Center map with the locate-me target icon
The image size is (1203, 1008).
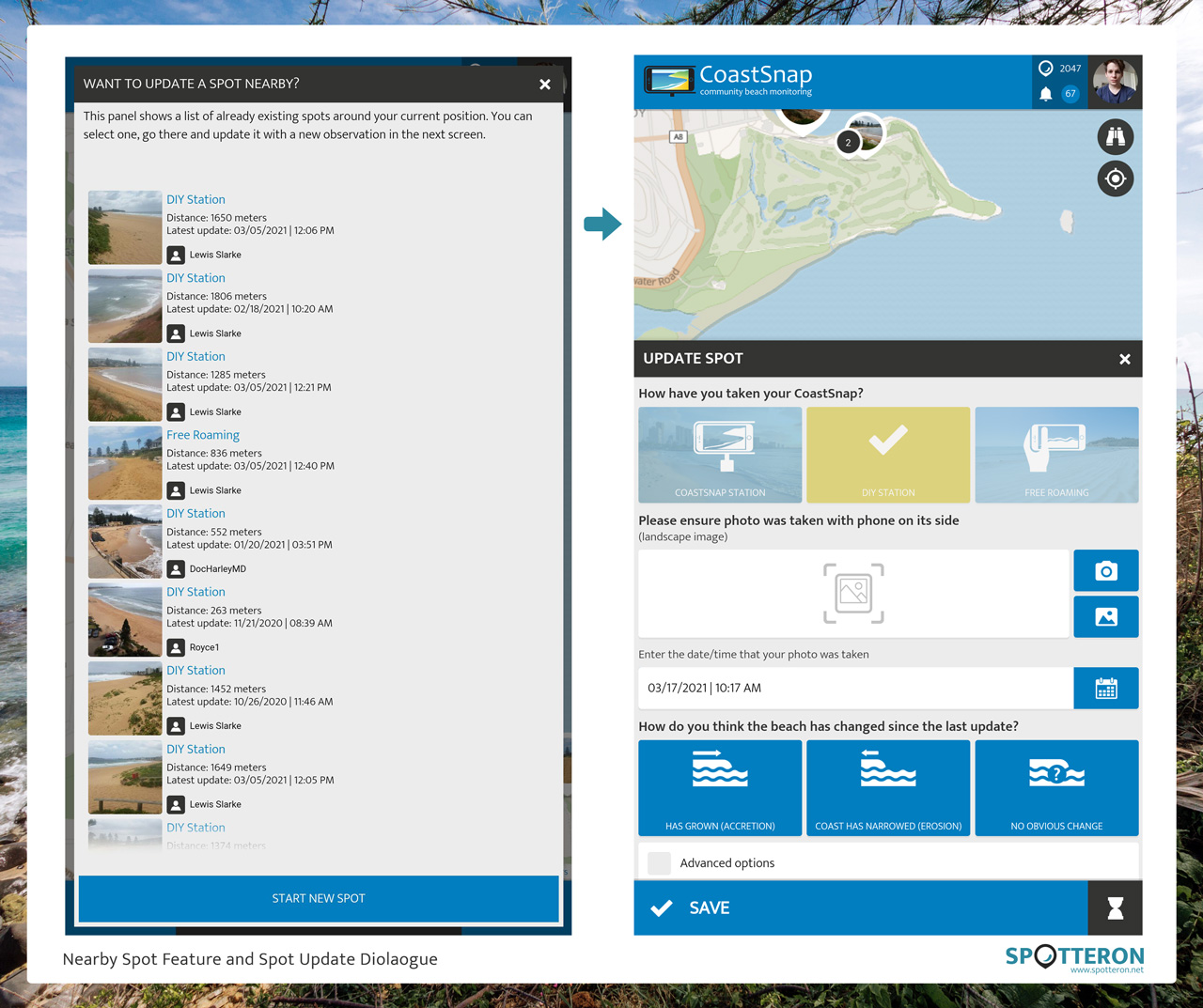pos(1115,178)
